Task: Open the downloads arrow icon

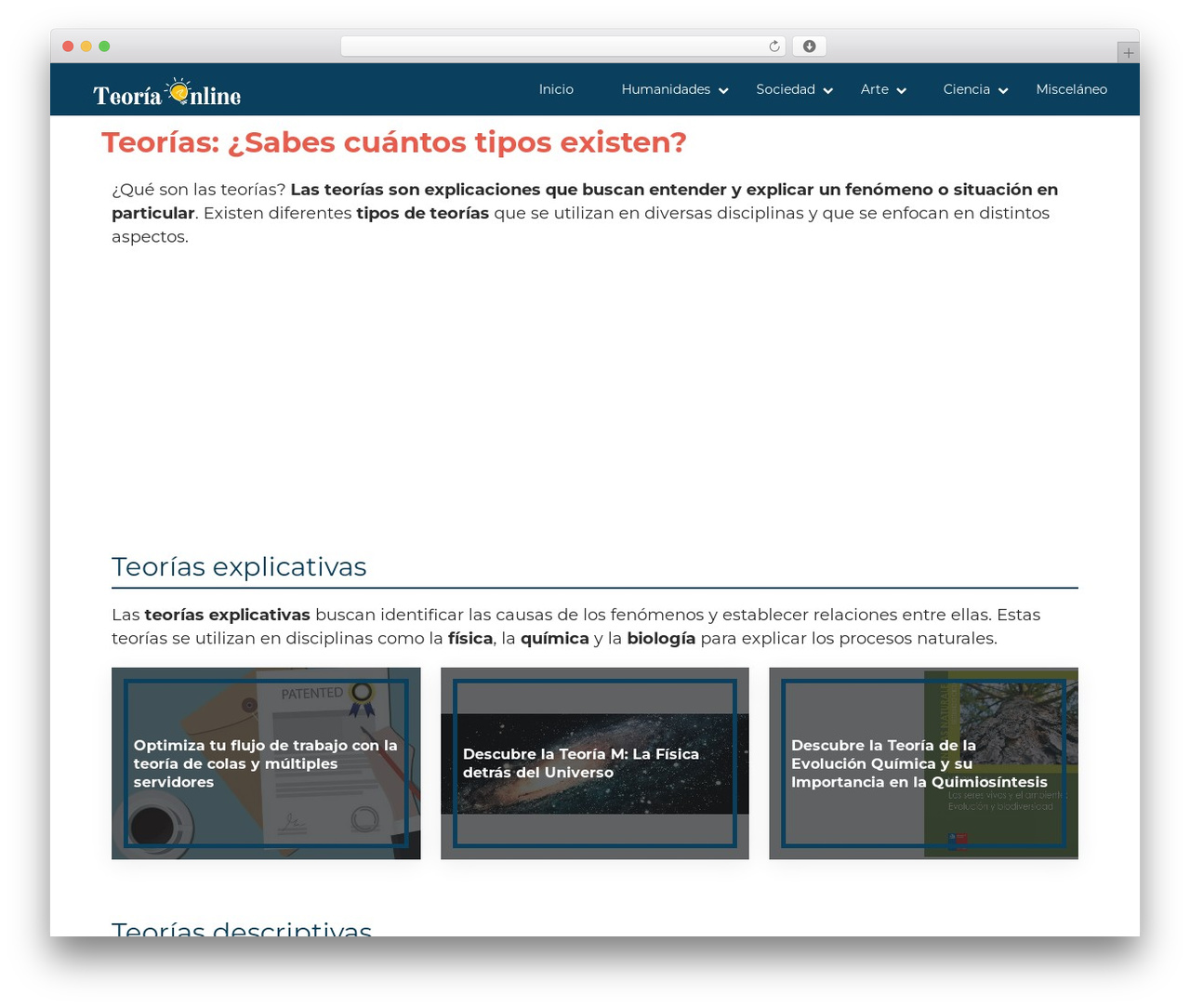Action: tap(809, 46)
